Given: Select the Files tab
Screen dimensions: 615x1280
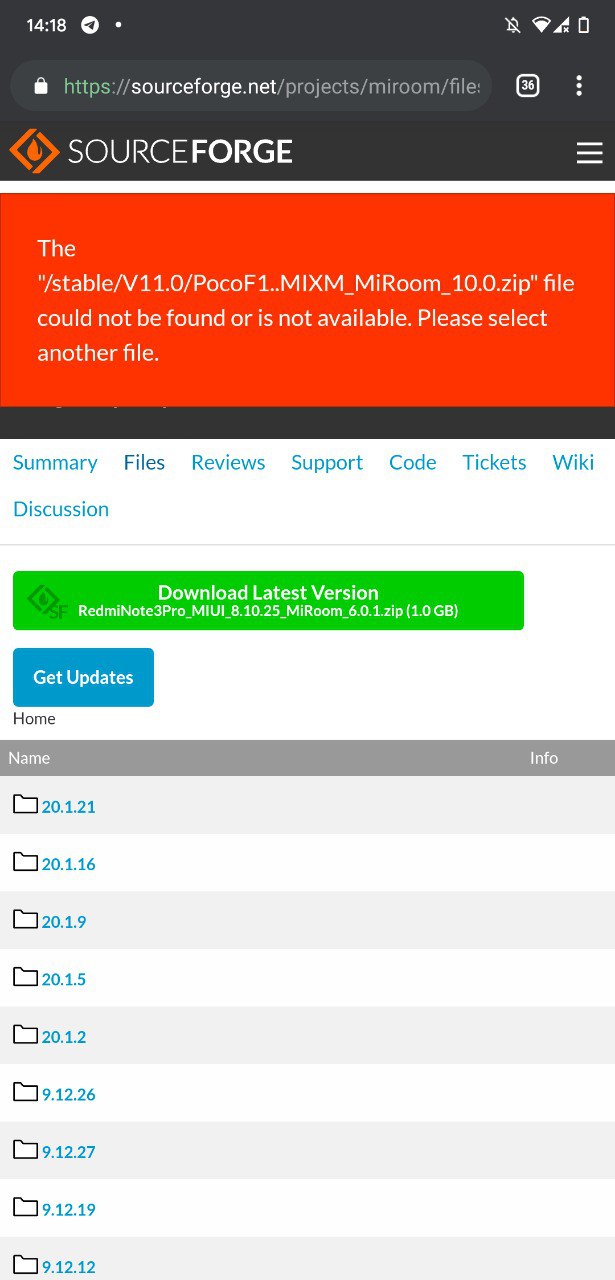Looking at the screenshot, I should tap(144, 462).
